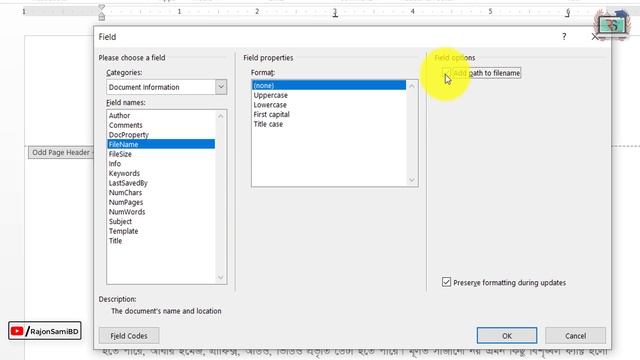Click Field names scrollbar up arrow
This screenshot has width=640, height=360.
[x=220, y=116]
